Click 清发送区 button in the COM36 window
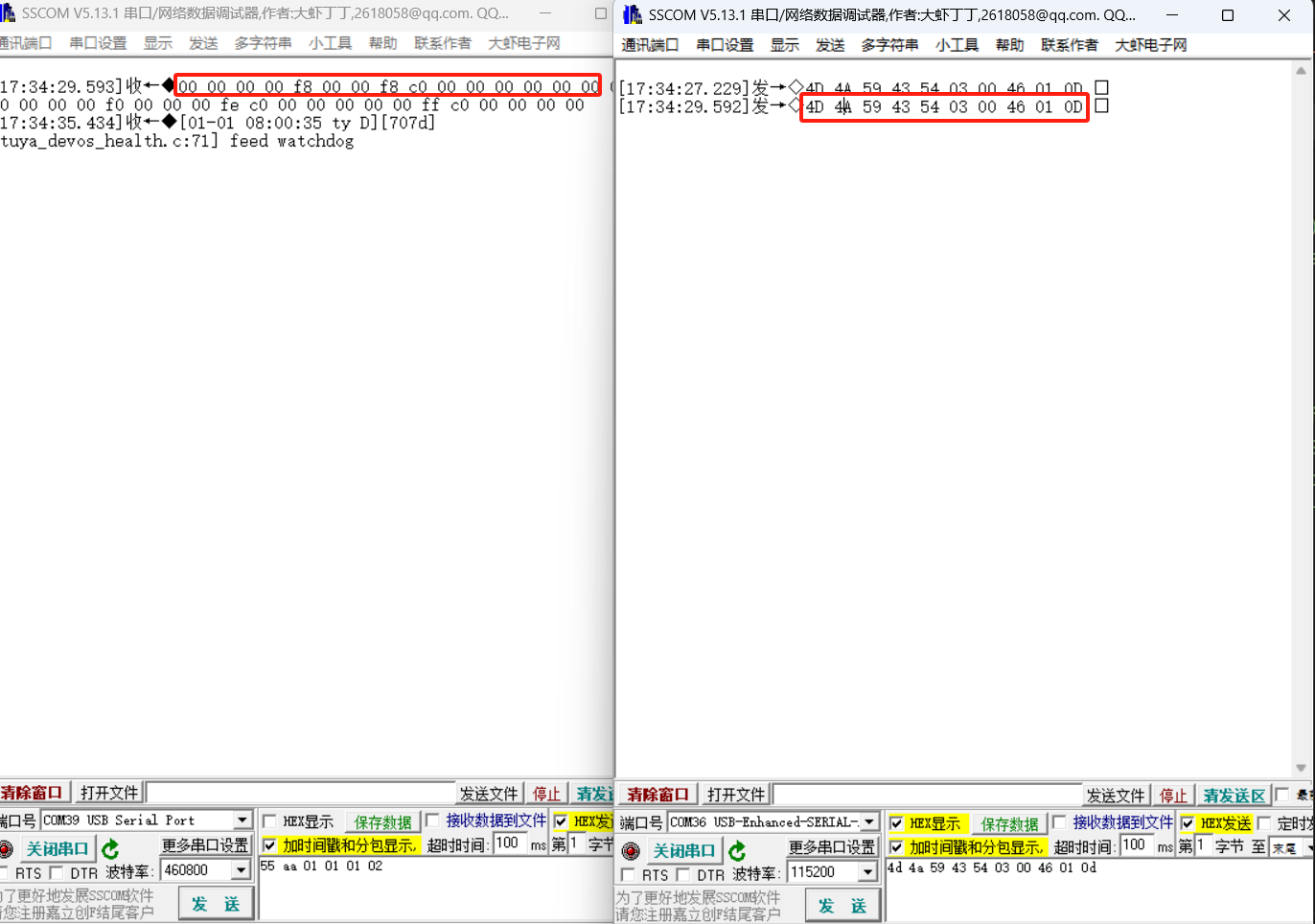 (1234, 796)
